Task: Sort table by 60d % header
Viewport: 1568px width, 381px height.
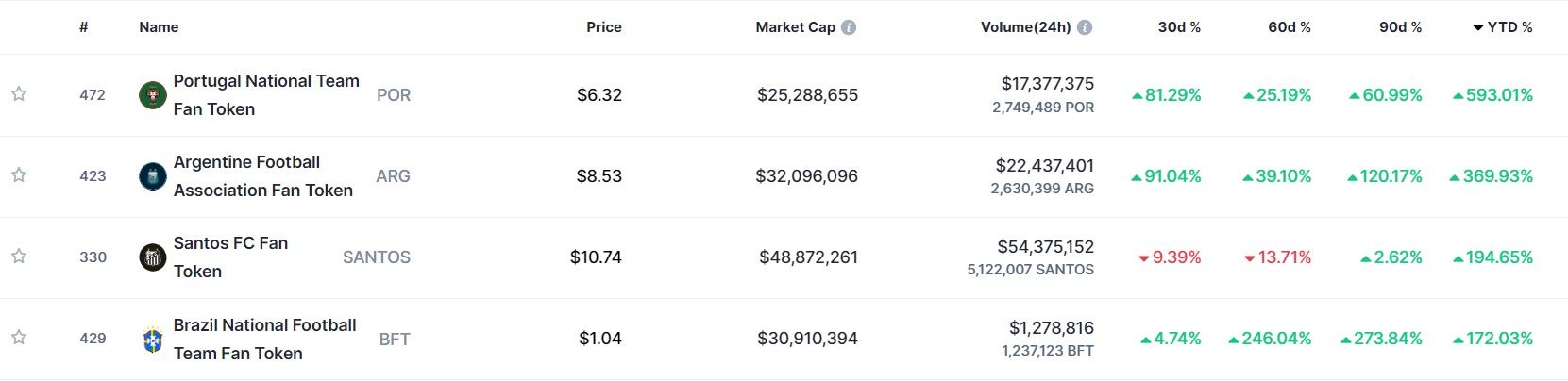Action: (x=1289, y=27)
